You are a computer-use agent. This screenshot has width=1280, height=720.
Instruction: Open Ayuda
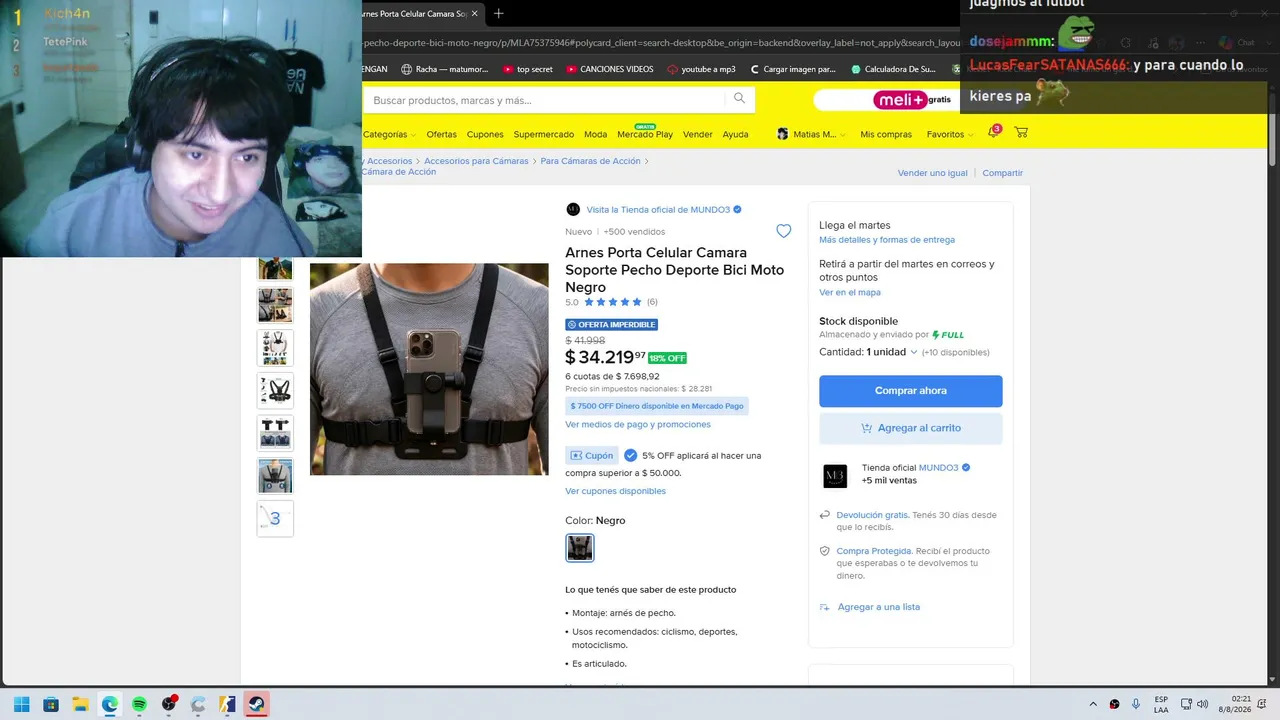pos(735,134)
